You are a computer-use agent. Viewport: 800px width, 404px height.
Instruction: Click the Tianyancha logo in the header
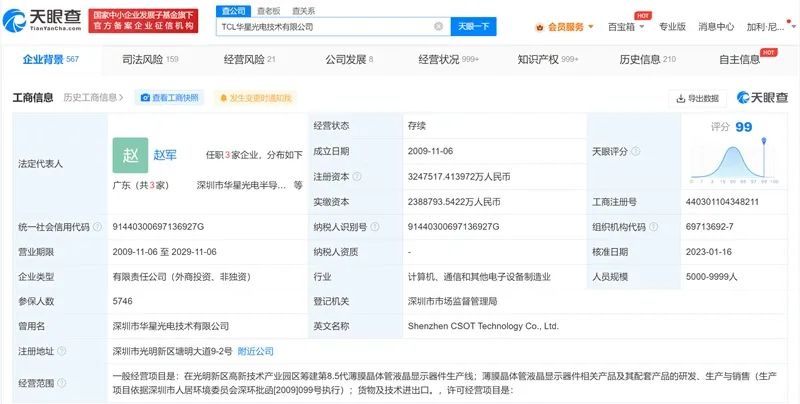coord(42,20)
